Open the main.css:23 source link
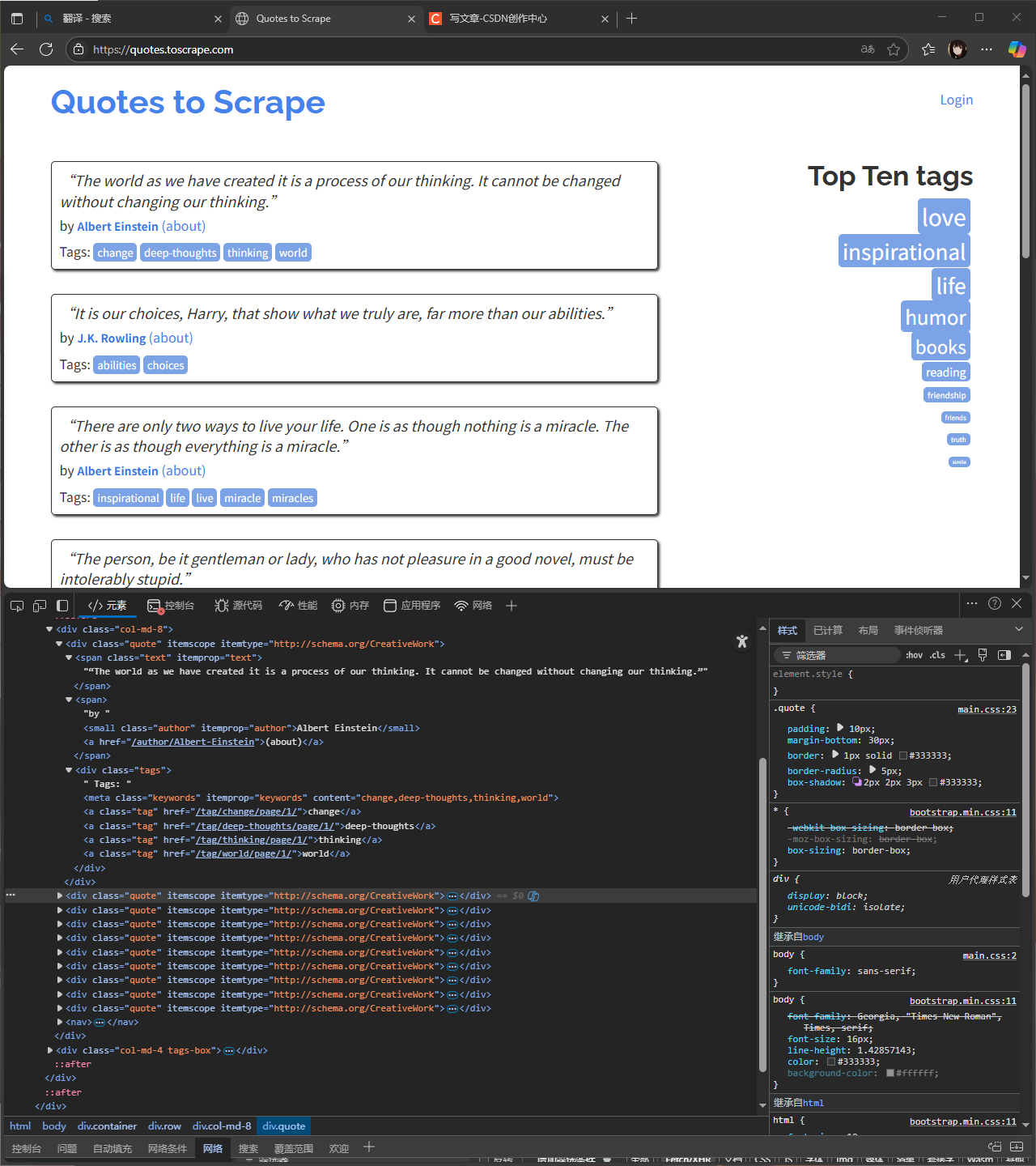The height and width of the screenshot is (1166, 1036). [987, 709]
